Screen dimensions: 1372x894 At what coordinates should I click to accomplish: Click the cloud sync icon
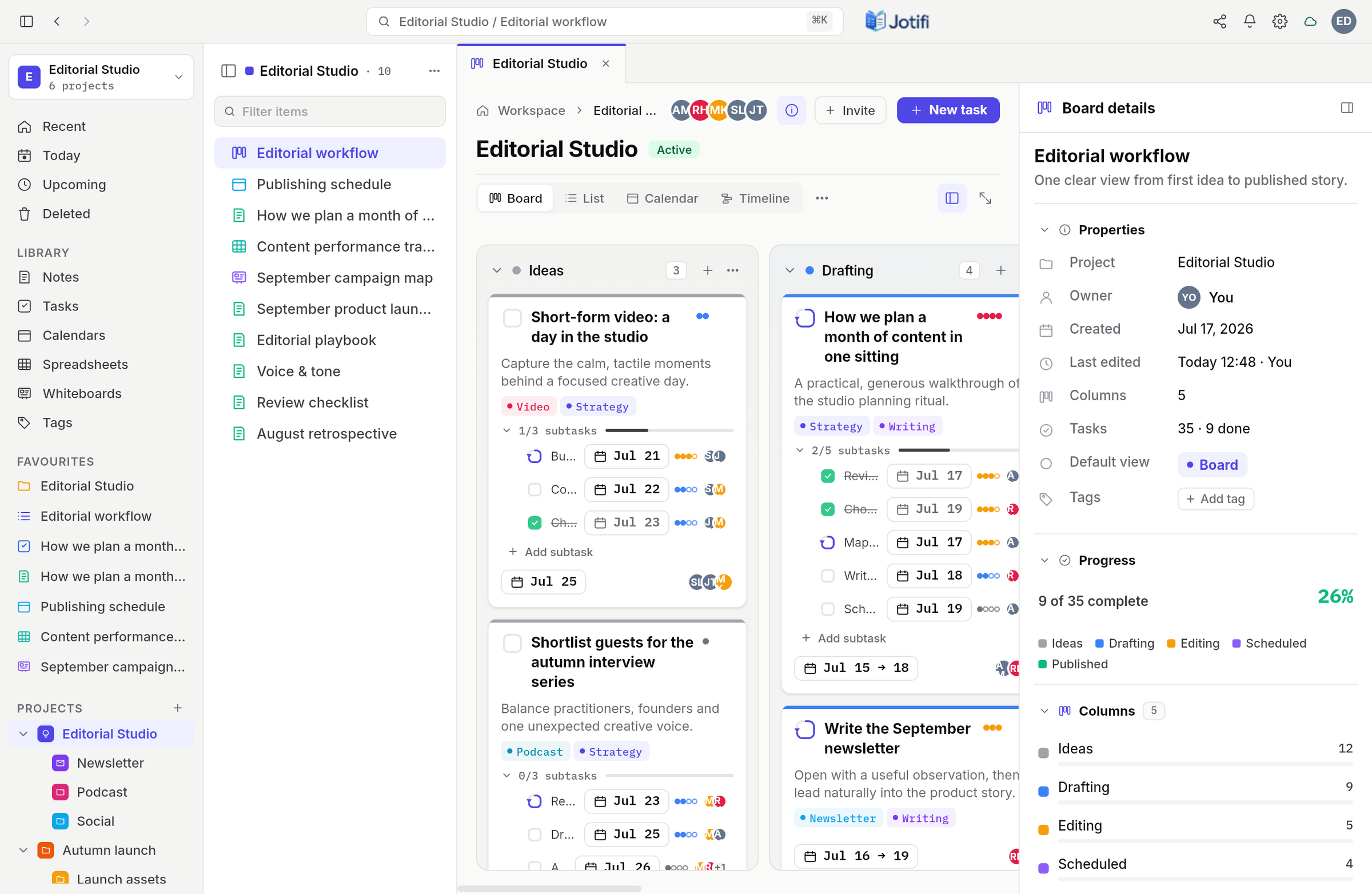pos(1310,21)
